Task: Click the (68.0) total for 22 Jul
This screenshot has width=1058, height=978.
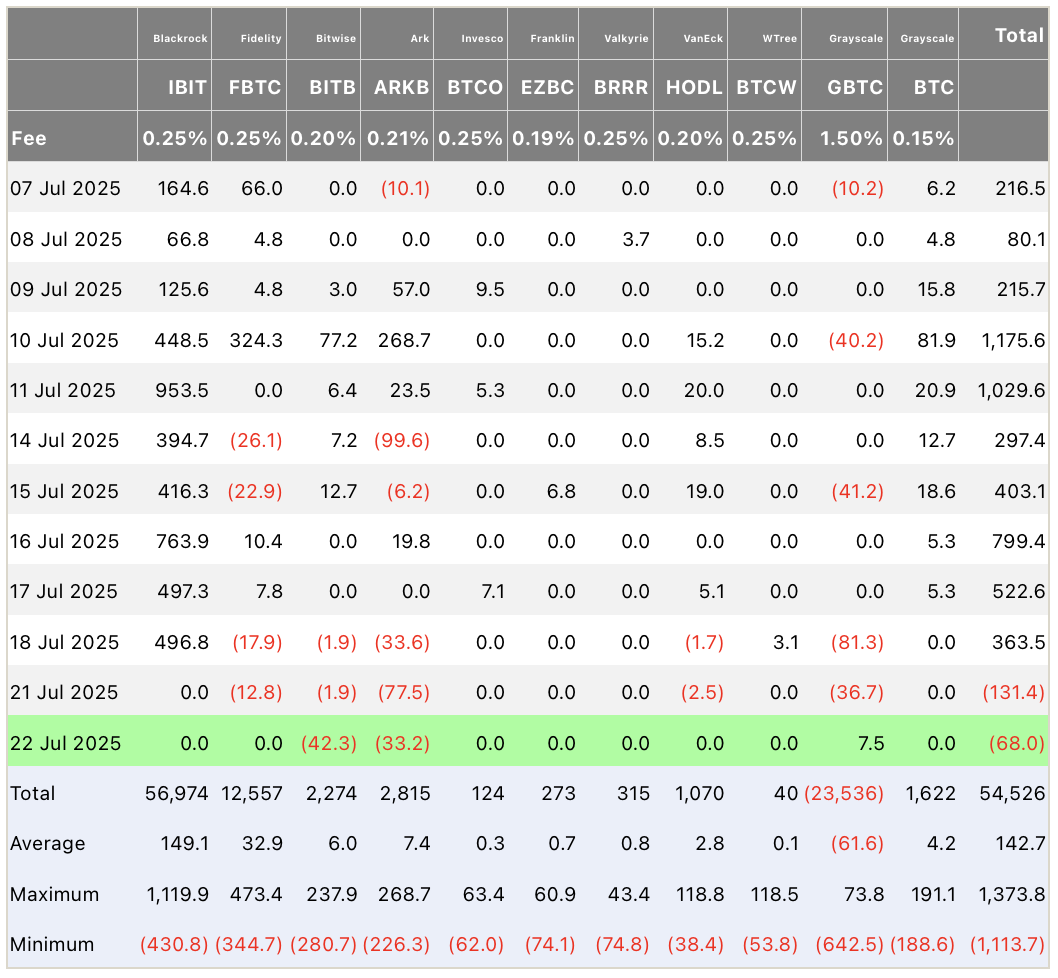Action: point(1017,743)
